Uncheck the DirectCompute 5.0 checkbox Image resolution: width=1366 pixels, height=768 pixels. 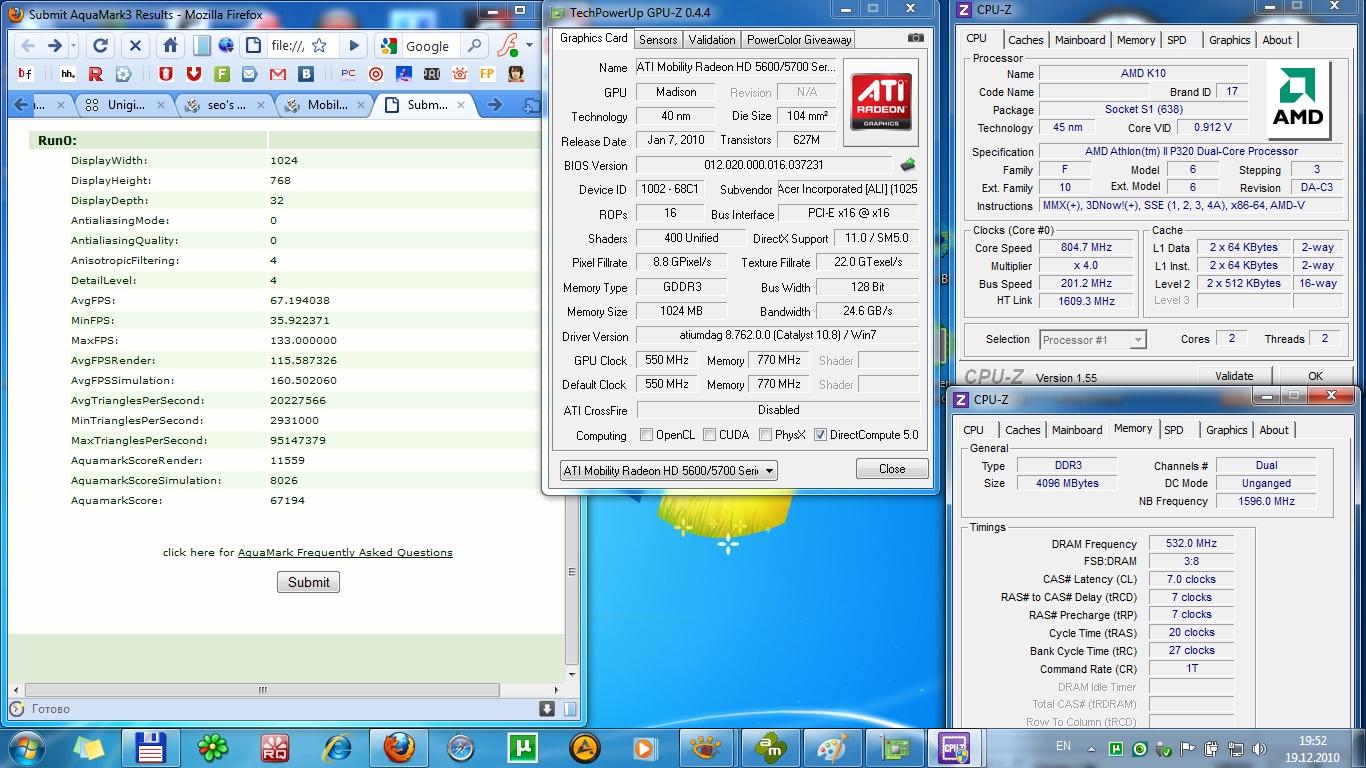[820, 435]
